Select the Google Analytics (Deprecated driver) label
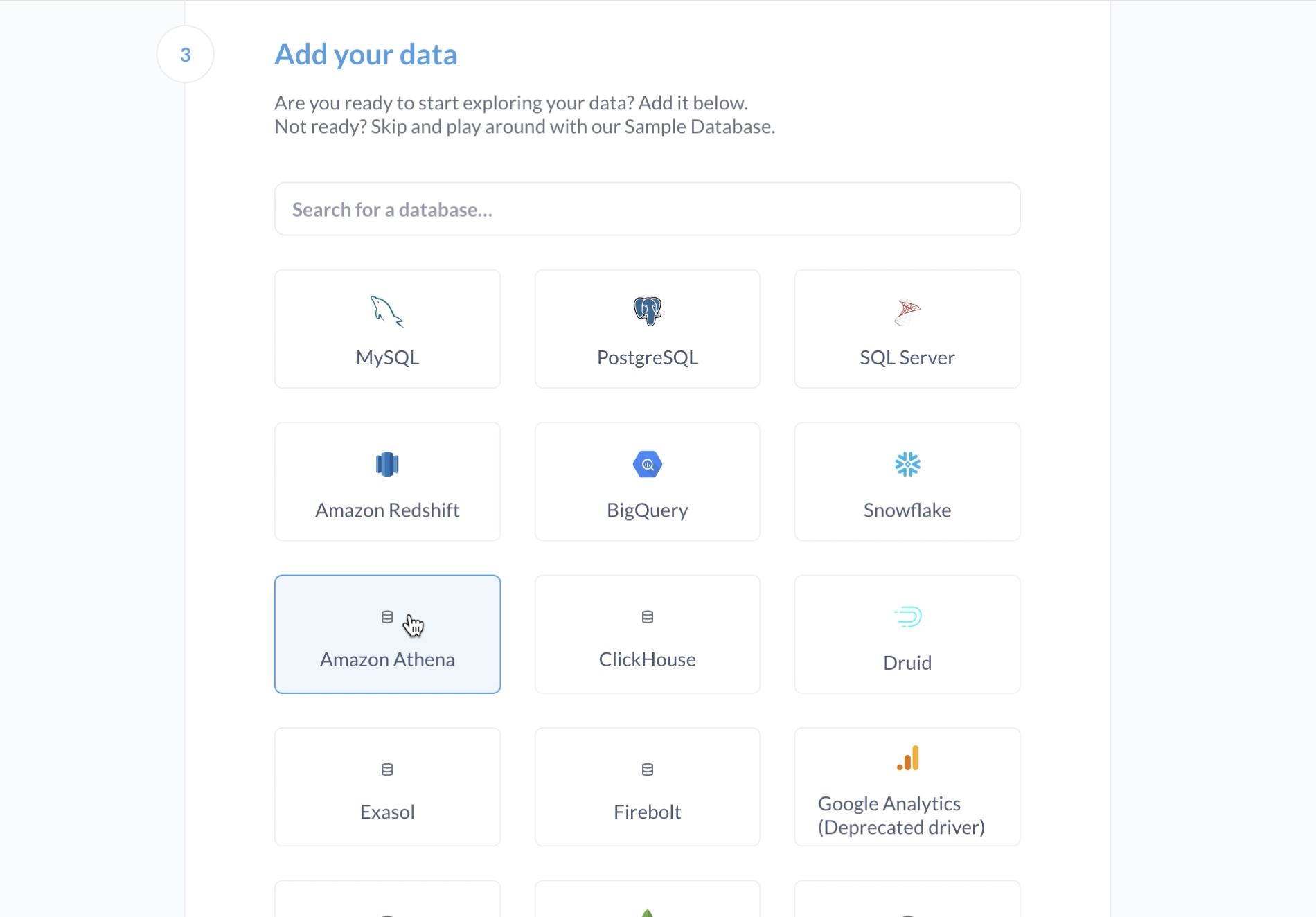Screen dimensions: 1316x917 (x=901, y=815)
